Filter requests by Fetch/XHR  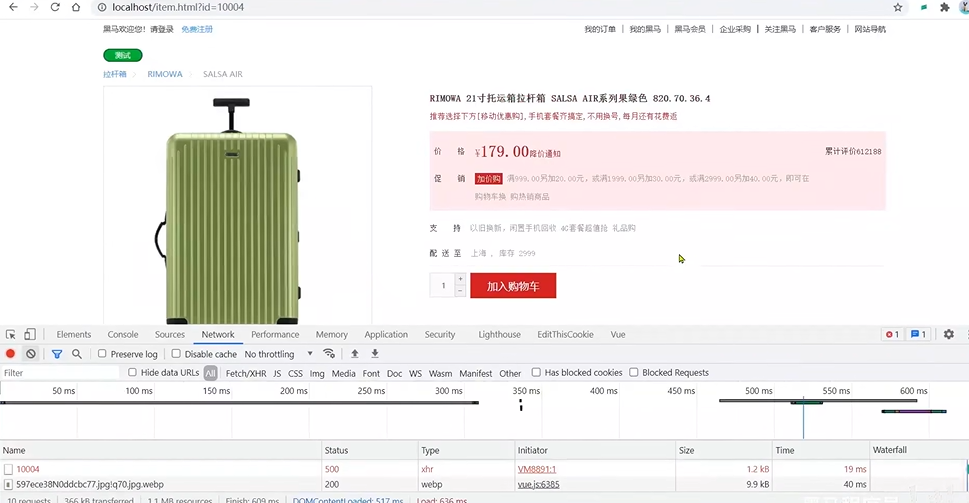[246, 373]
